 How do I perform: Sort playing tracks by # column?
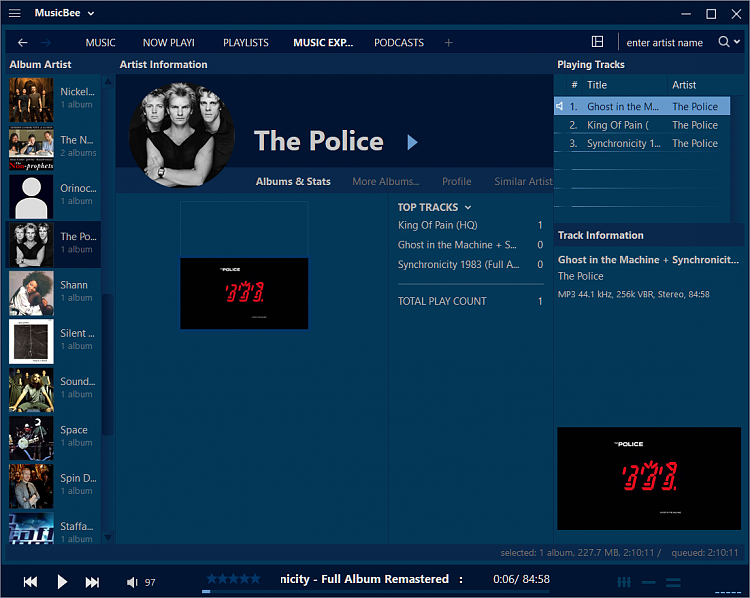pyautogui.click(x=574, y=85)
